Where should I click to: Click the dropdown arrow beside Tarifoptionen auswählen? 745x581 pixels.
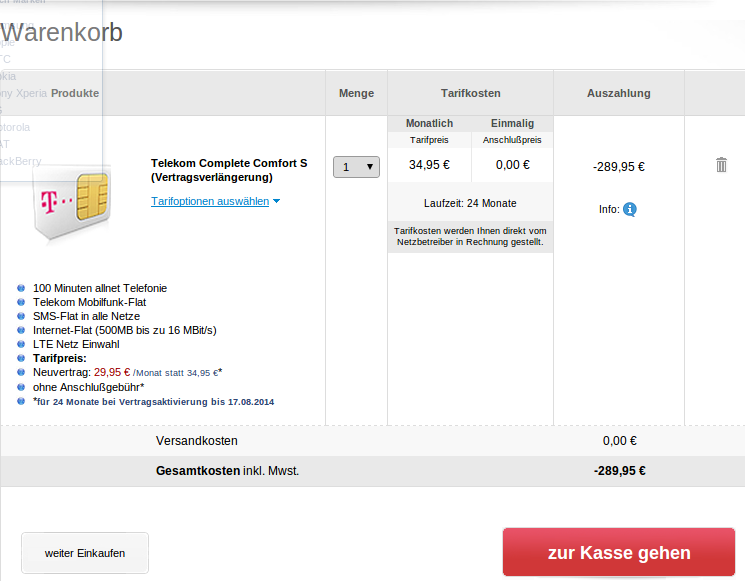pos(277,201)
